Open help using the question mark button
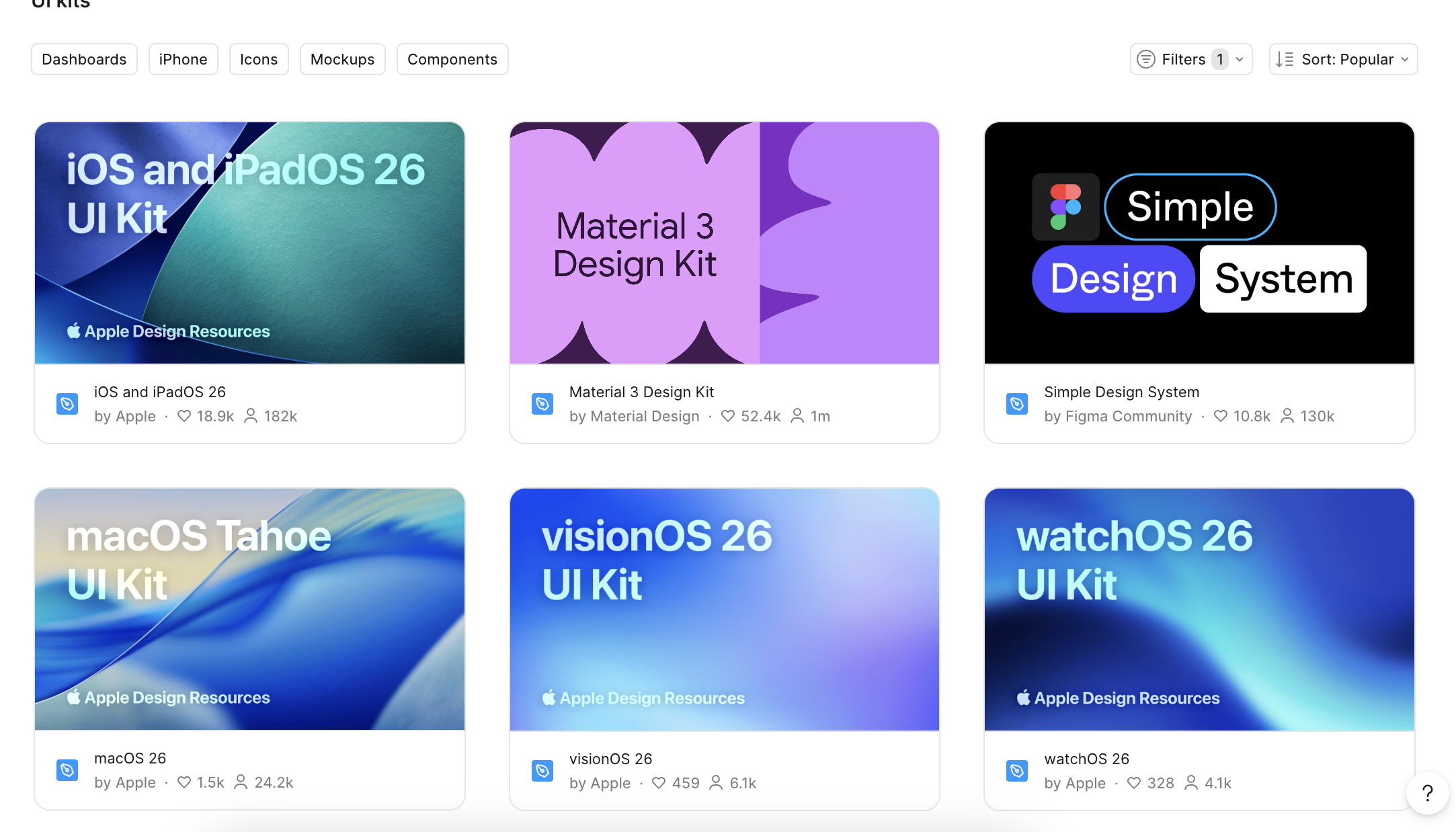1456x832 pixels. point(1428,793)
